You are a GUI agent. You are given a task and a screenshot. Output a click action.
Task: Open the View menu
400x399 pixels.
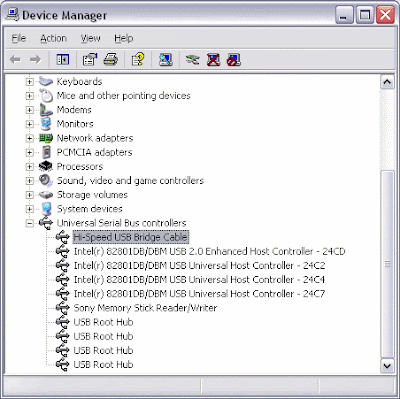click(90, 38)
